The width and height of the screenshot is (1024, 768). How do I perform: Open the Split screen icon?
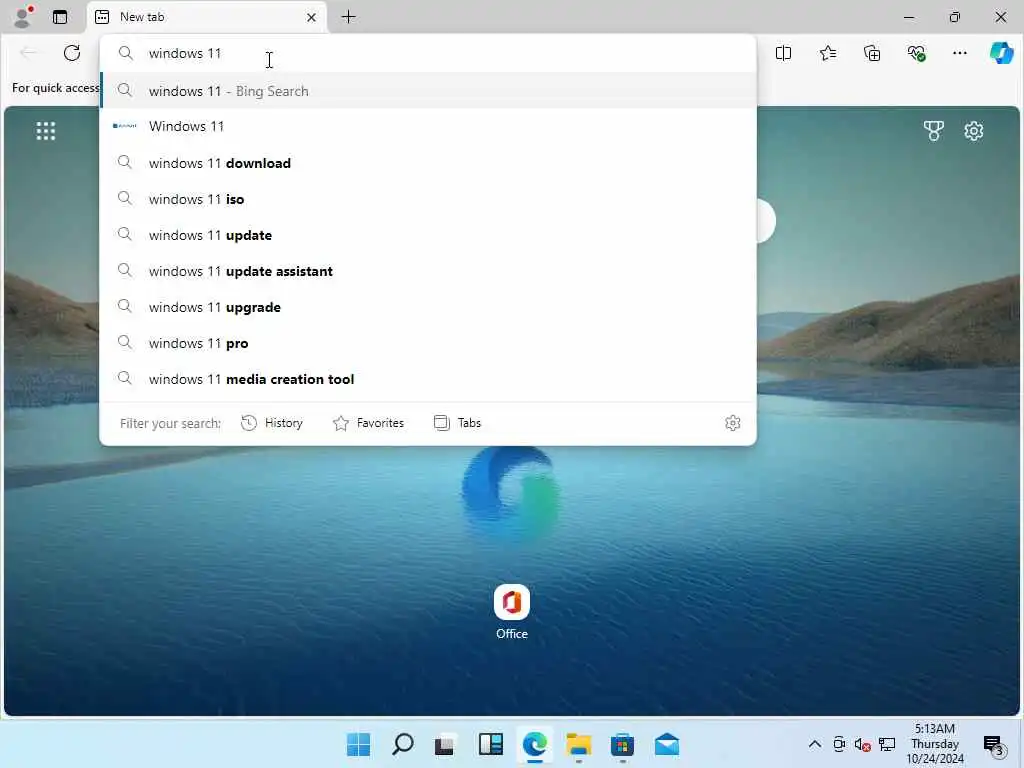pos(784,53)
